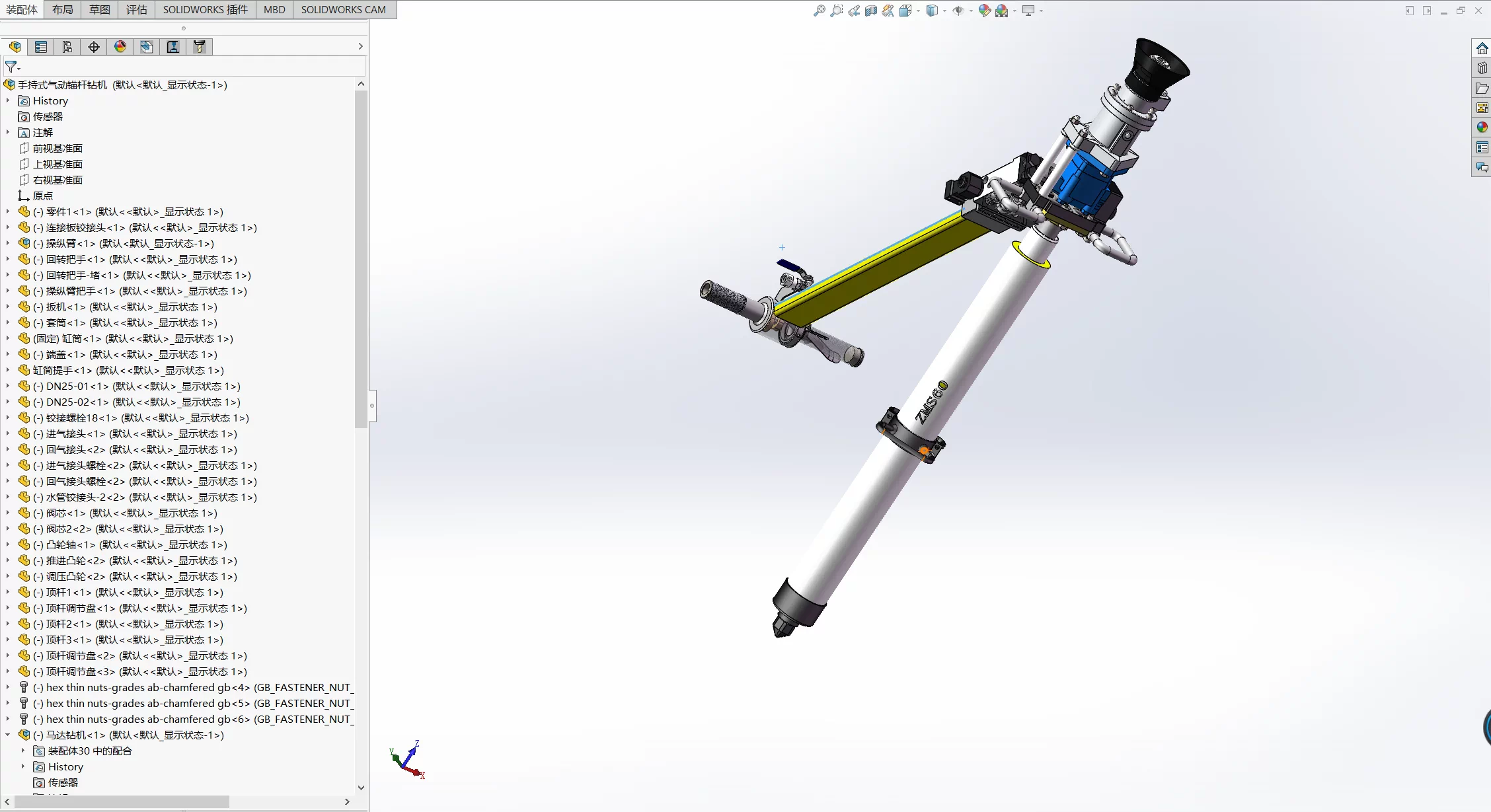
Task: Open the FeatureManager design tree tab
Action: tap(15, 46)
